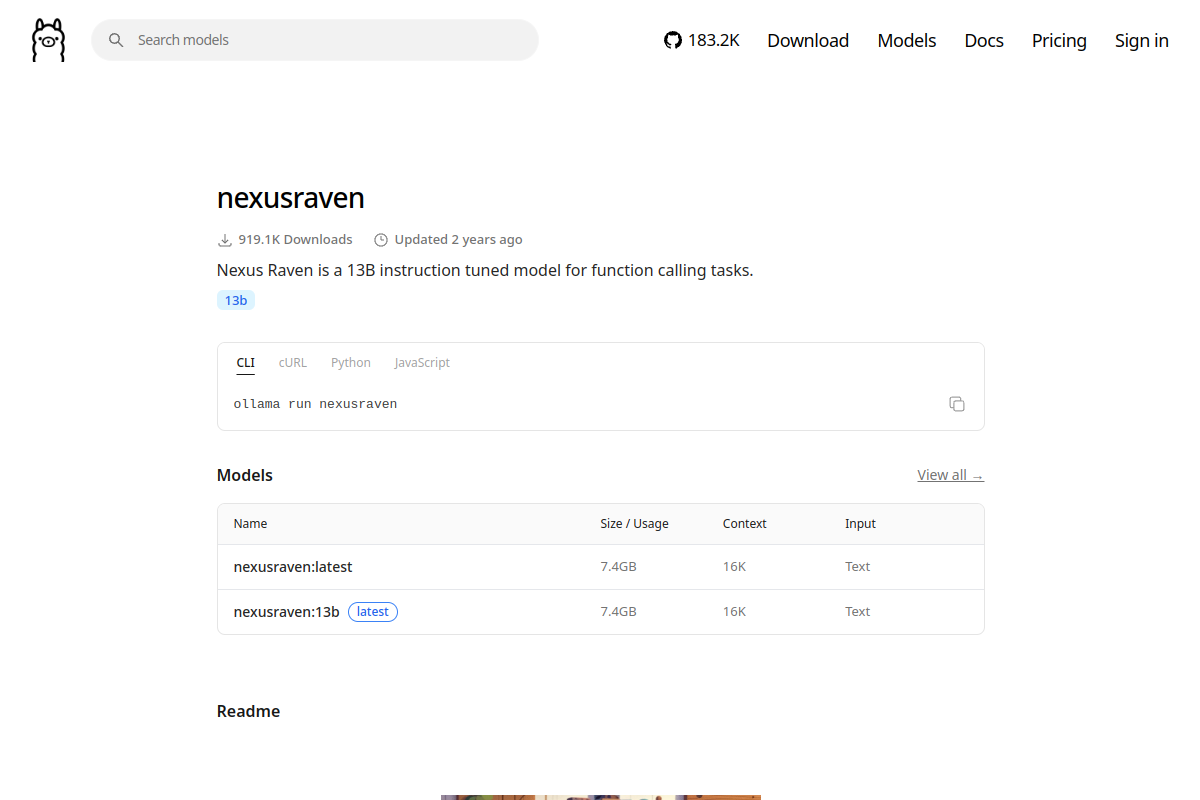Click the Context column header
This screenshot has height=800, width=1200.
tap(745, 524)
